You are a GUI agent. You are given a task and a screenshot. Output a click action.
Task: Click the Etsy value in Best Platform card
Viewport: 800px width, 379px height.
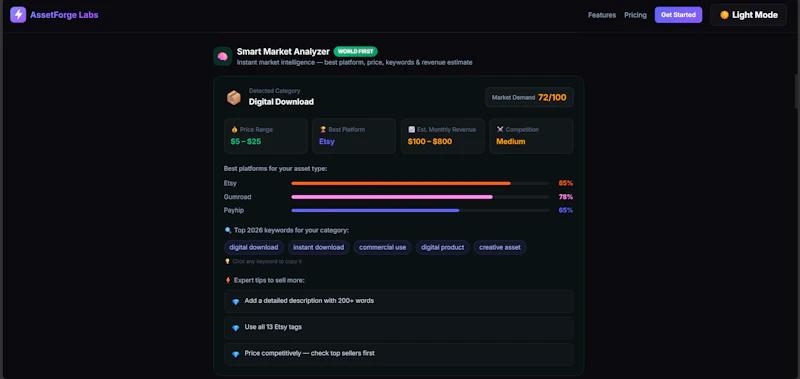(x=327, y=141)
